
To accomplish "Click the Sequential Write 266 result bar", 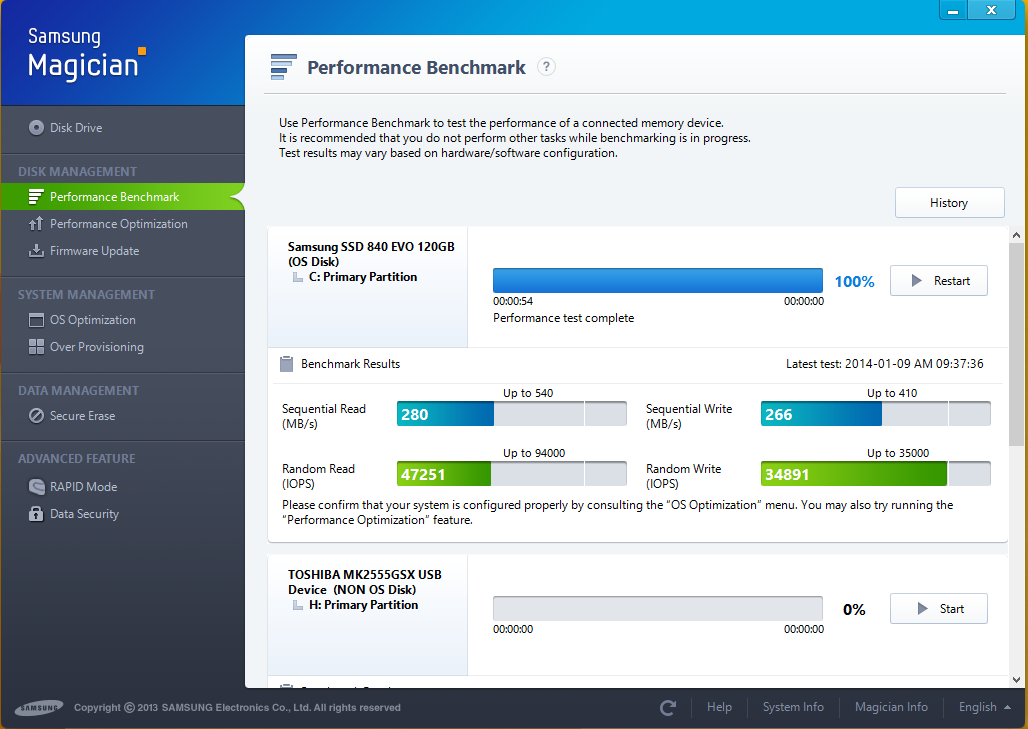I will pos(875,414).
